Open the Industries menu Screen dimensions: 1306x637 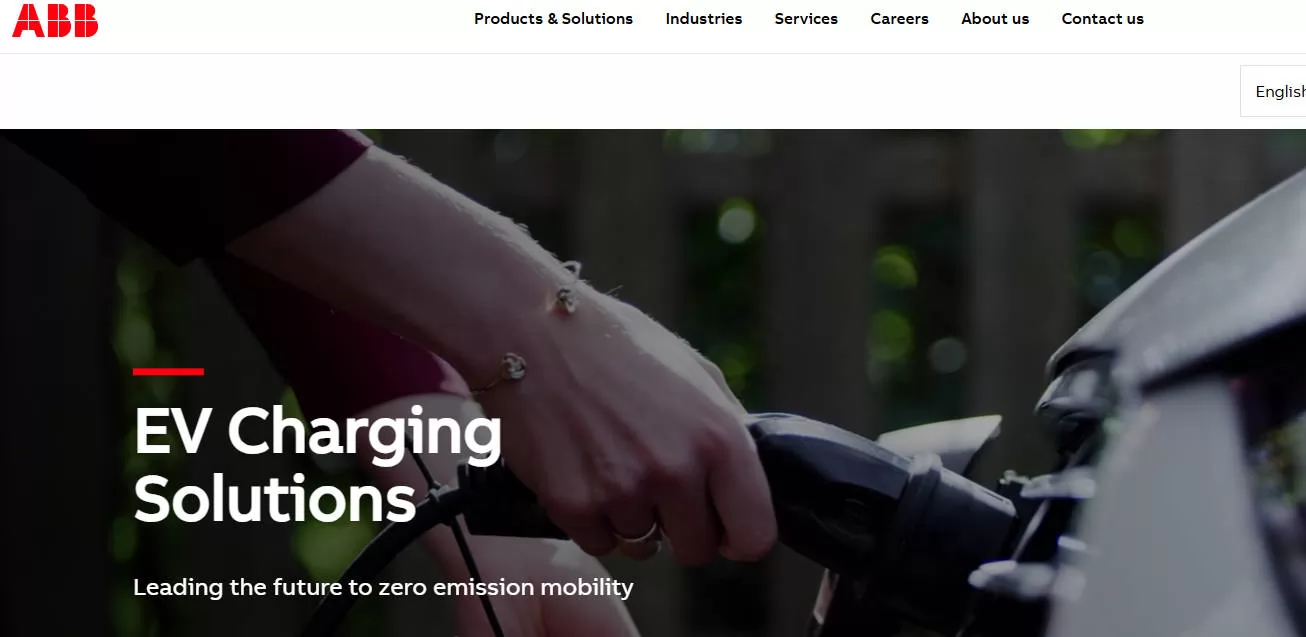[704, 19]
